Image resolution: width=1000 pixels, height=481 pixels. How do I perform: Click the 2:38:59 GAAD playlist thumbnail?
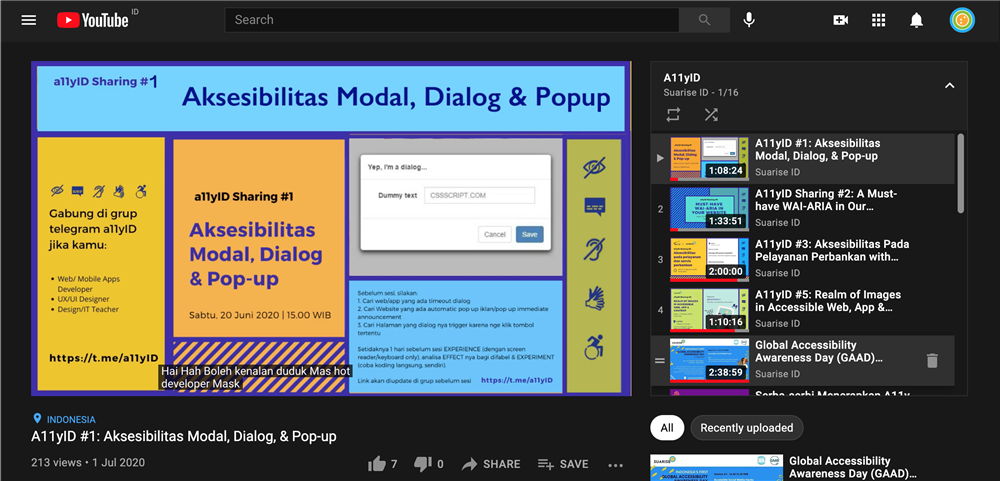[709, 360]
